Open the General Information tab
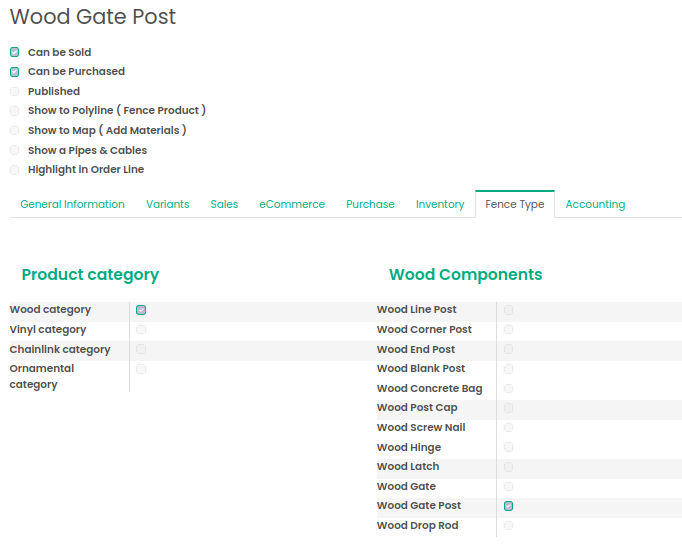The width and height of the screenshot is (682, 549). [72, 204]
